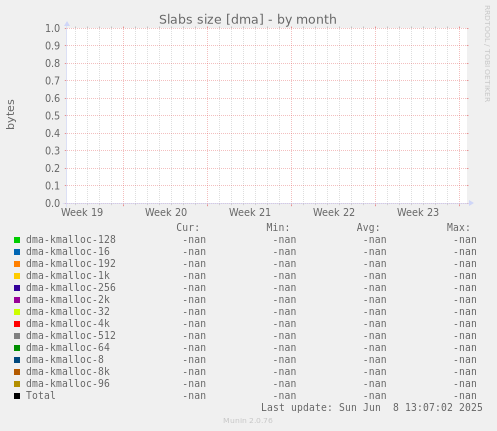Click the Week 21 axis label
497x431 pixels.
(250, 212)
